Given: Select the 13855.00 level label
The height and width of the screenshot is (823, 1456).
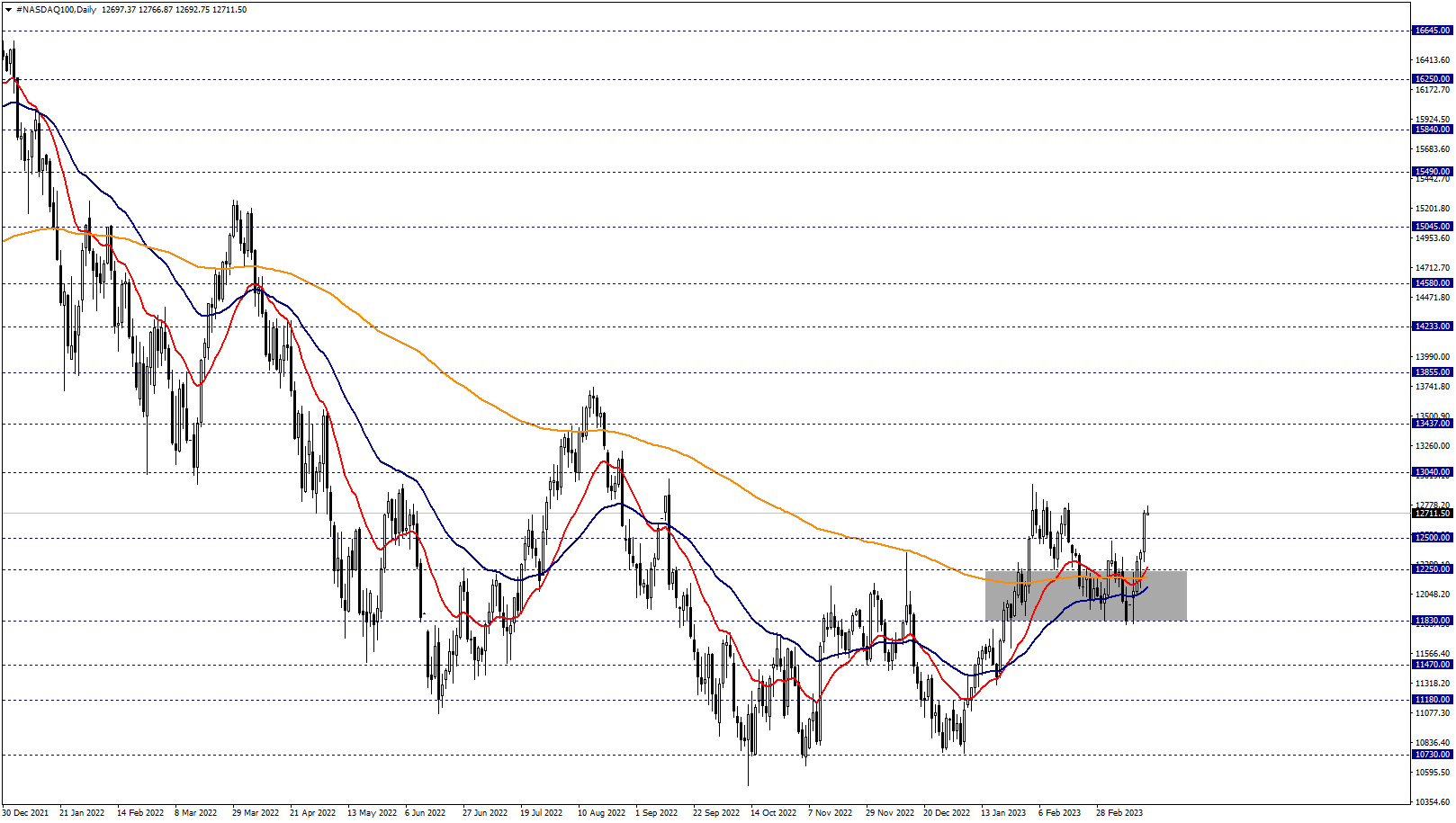Looking at the screenshot, I should [x=1432, y=372].
